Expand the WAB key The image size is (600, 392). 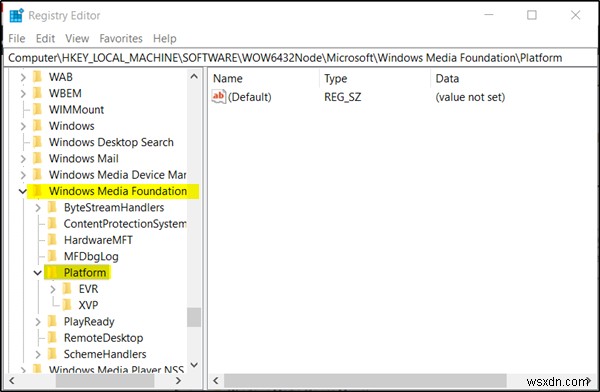point(23,77)
